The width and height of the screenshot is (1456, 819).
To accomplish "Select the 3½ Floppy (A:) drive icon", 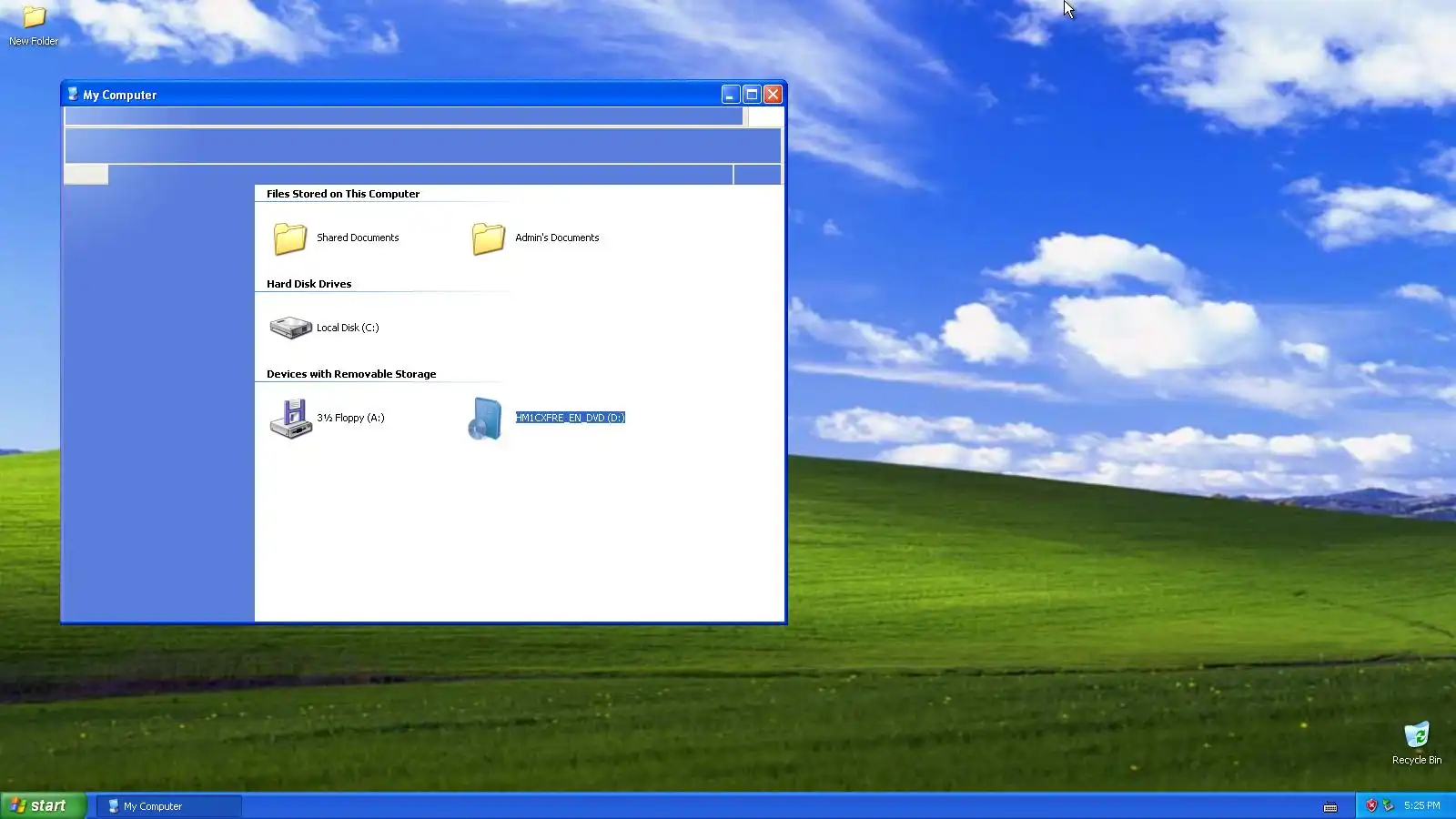I will click(x=291, y=419).
